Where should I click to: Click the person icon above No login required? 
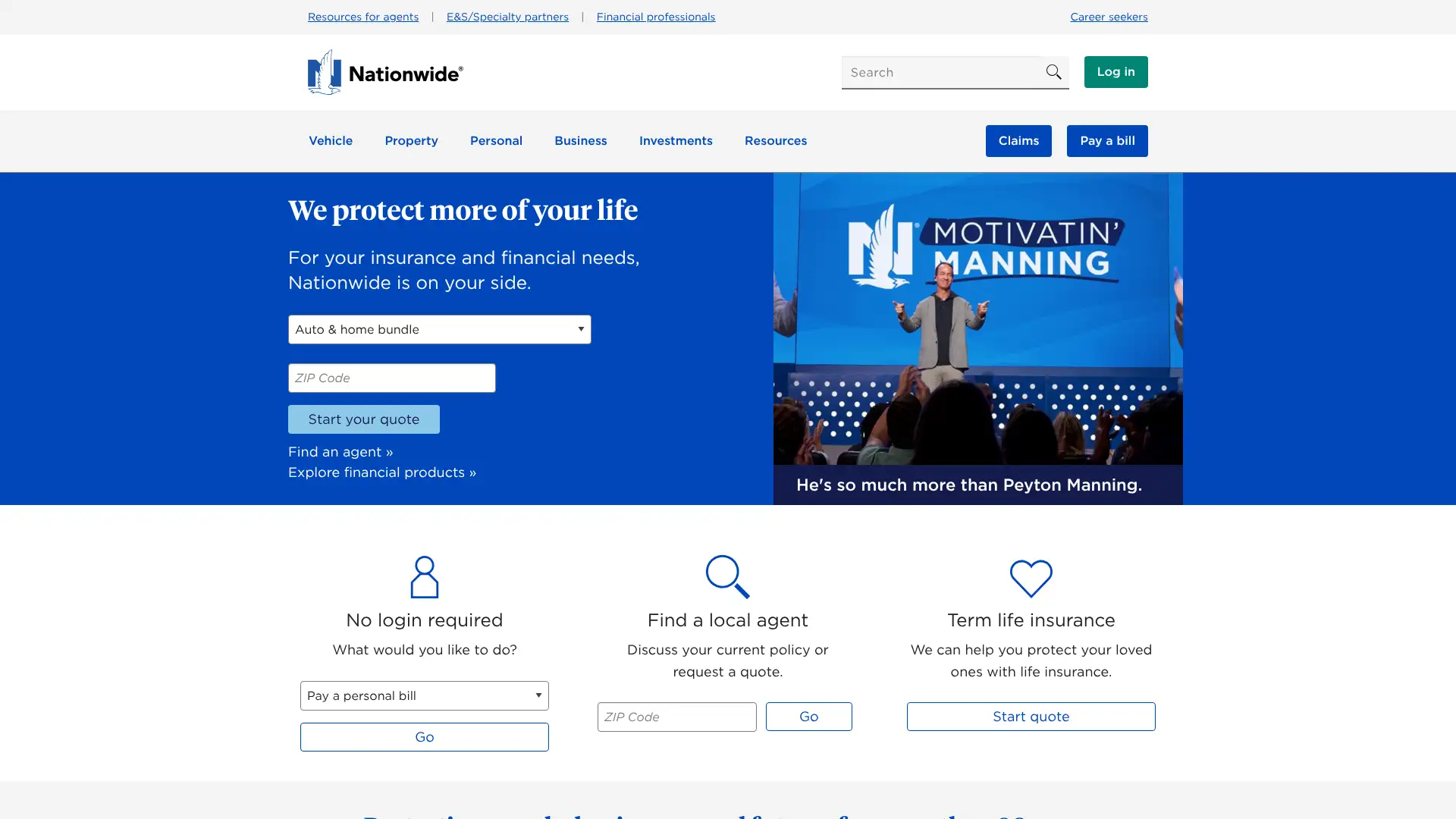(x=425, y=577)
